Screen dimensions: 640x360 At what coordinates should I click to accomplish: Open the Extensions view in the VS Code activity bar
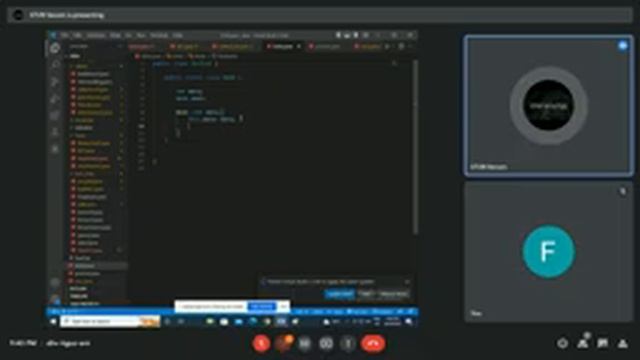55,116
